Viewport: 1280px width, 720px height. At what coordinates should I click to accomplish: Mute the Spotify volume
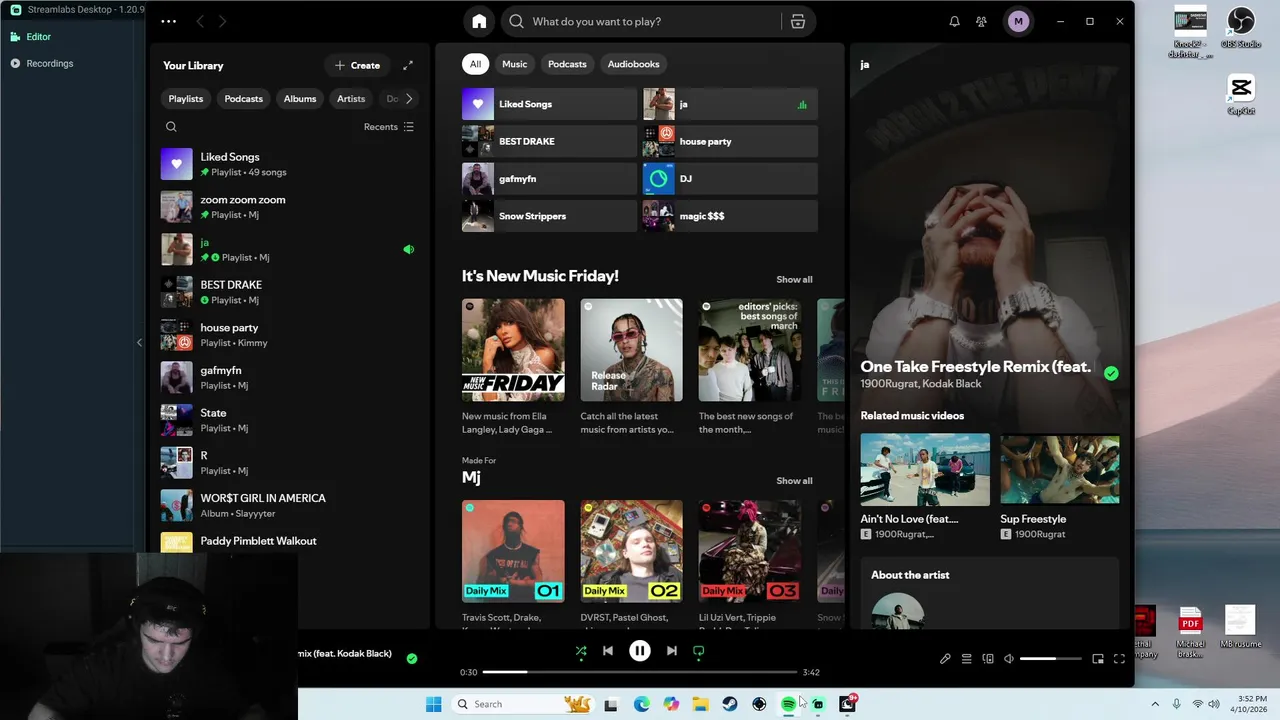pos(1009,659)
